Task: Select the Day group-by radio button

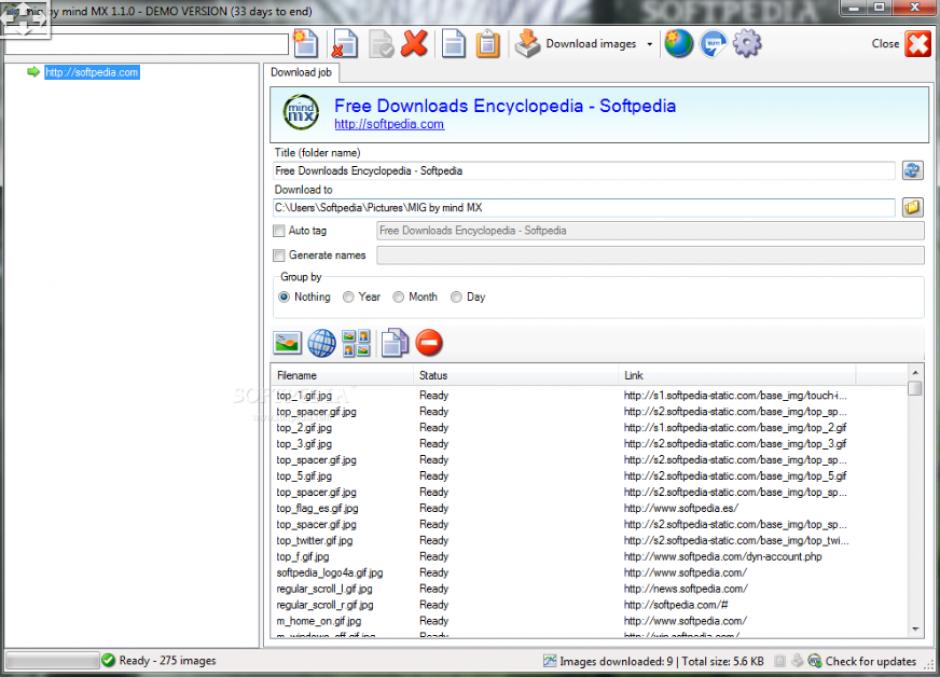Action: (x=456, y=297)
